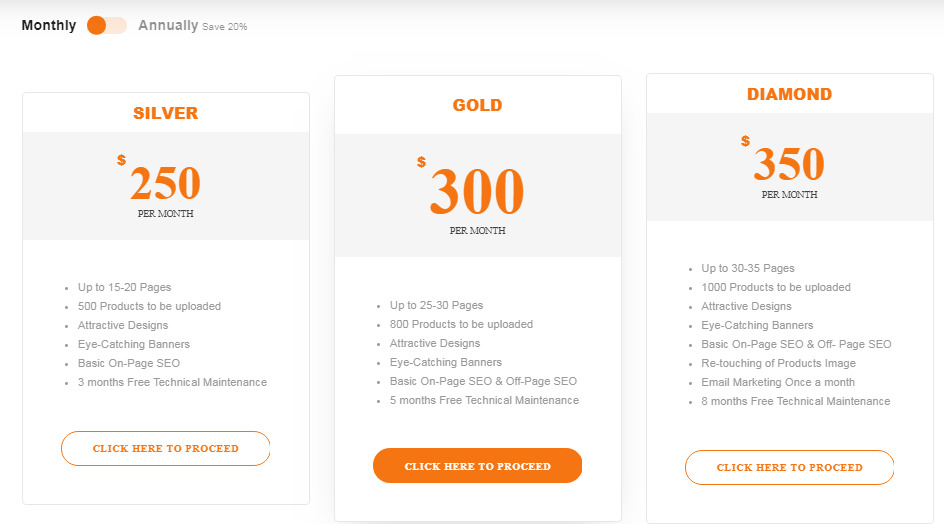Click '5 months Free Technical Maintenance' item

tap(484, 400)
